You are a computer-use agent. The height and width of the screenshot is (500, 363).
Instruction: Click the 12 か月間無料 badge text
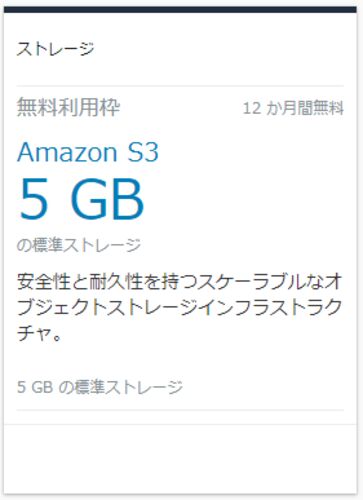pos(293,108)
